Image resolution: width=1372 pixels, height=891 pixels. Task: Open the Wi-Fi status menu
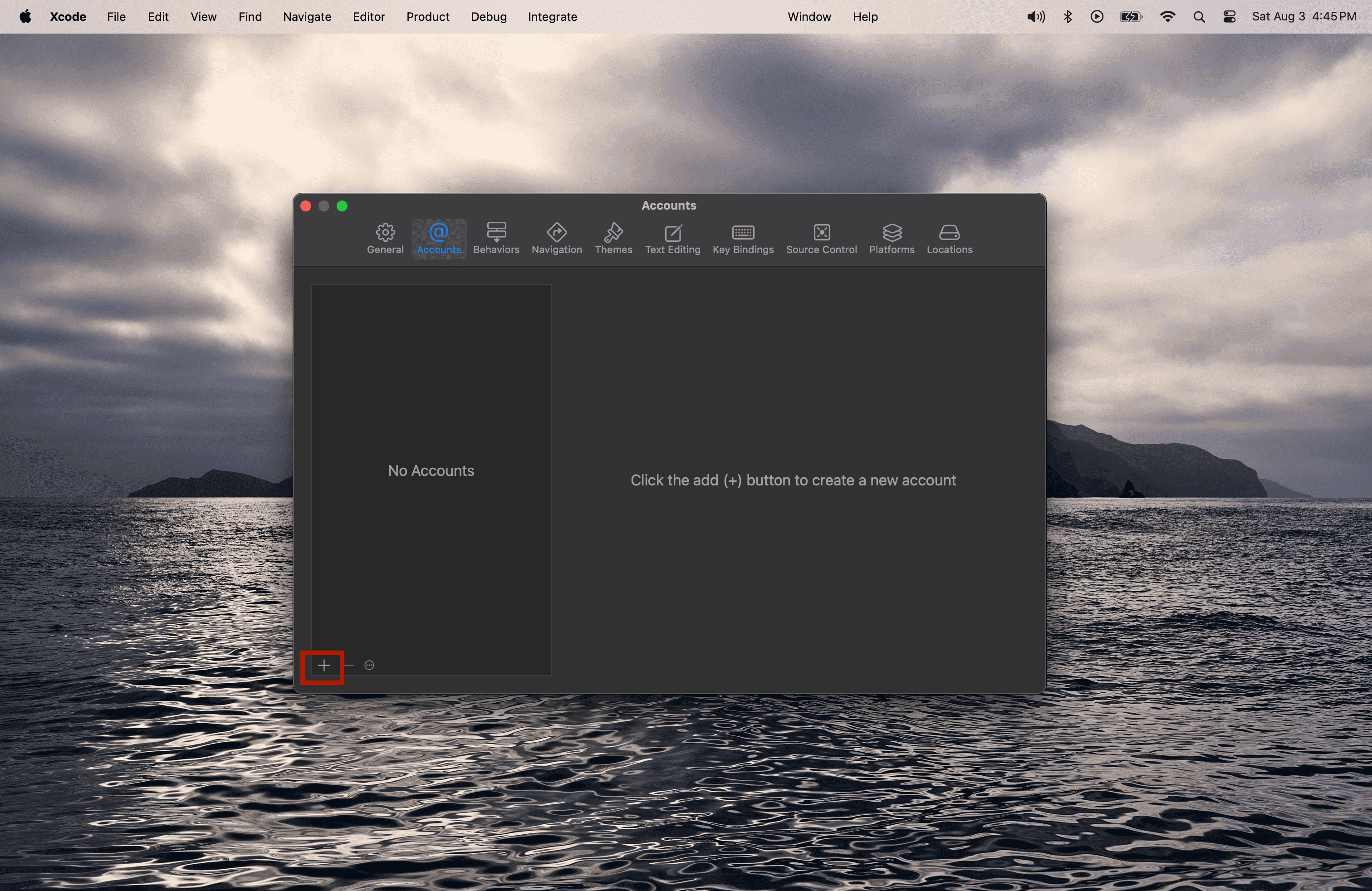point(1168,16)
